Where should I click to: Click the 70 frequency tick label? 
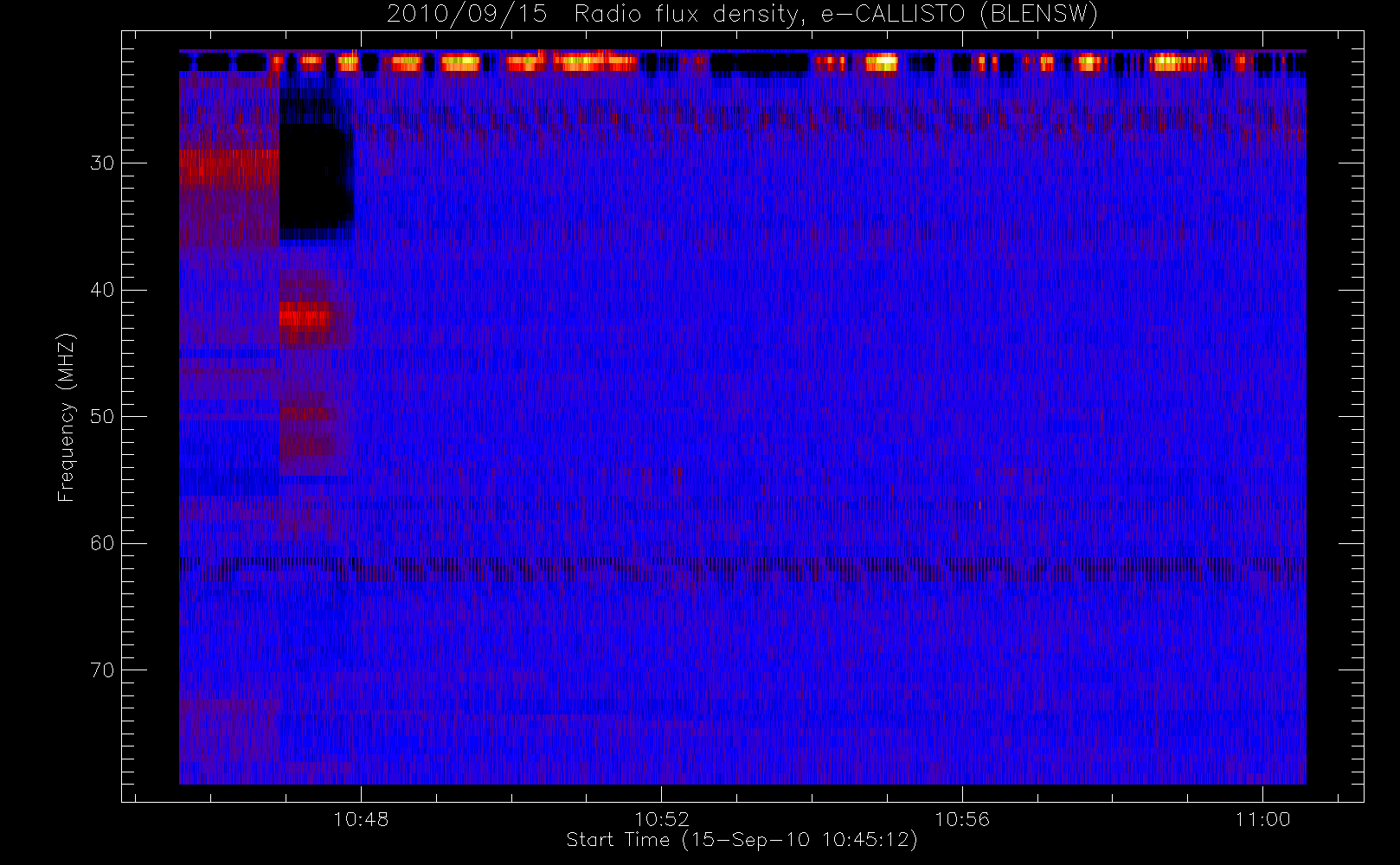[x=102, y=670]
